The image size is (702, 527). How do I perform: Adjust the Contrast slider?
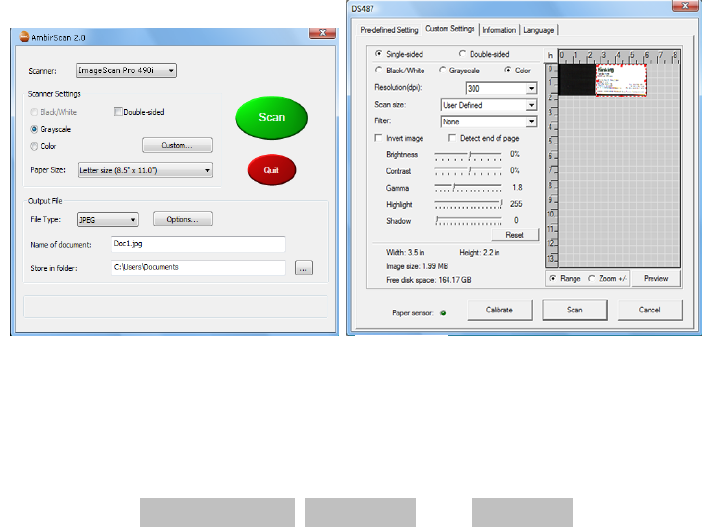pos(468,171)
